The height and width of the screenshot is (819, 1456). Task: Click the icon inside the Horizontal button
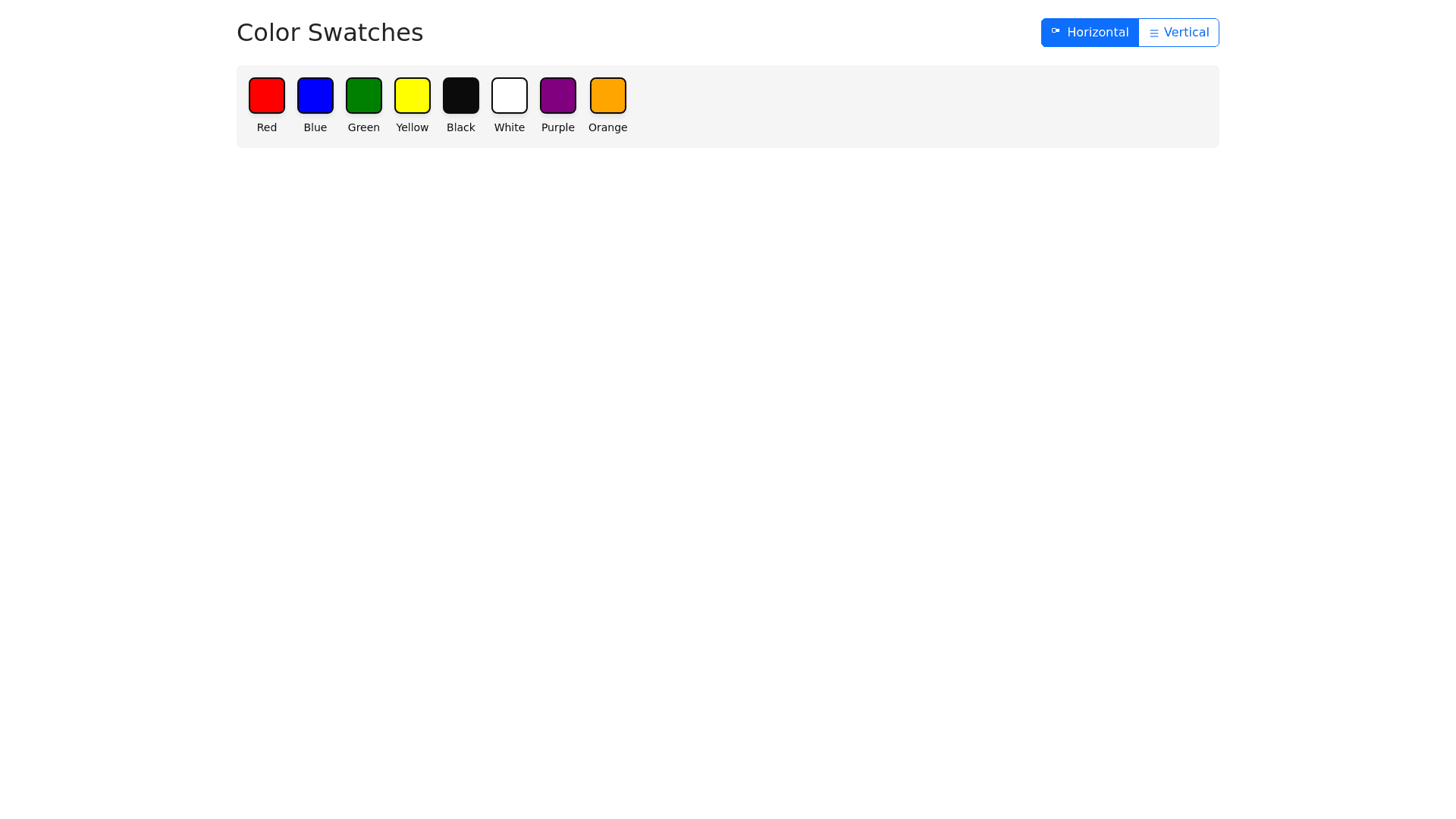1055,31
